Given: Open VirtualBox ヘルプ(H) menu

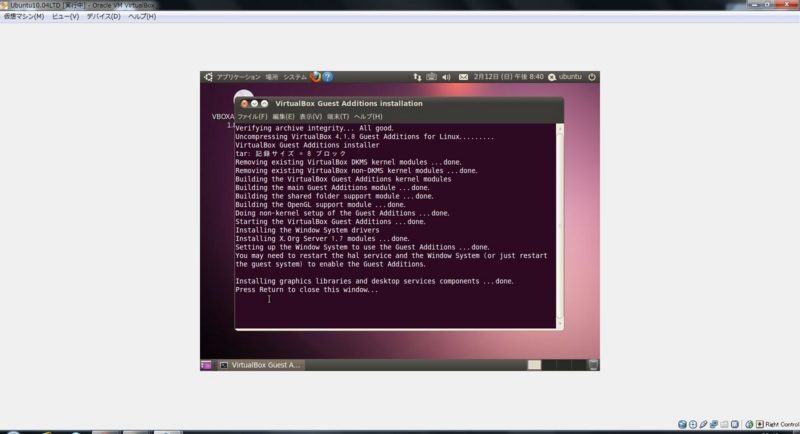Looking at the screenshot, I should (142, 16).
